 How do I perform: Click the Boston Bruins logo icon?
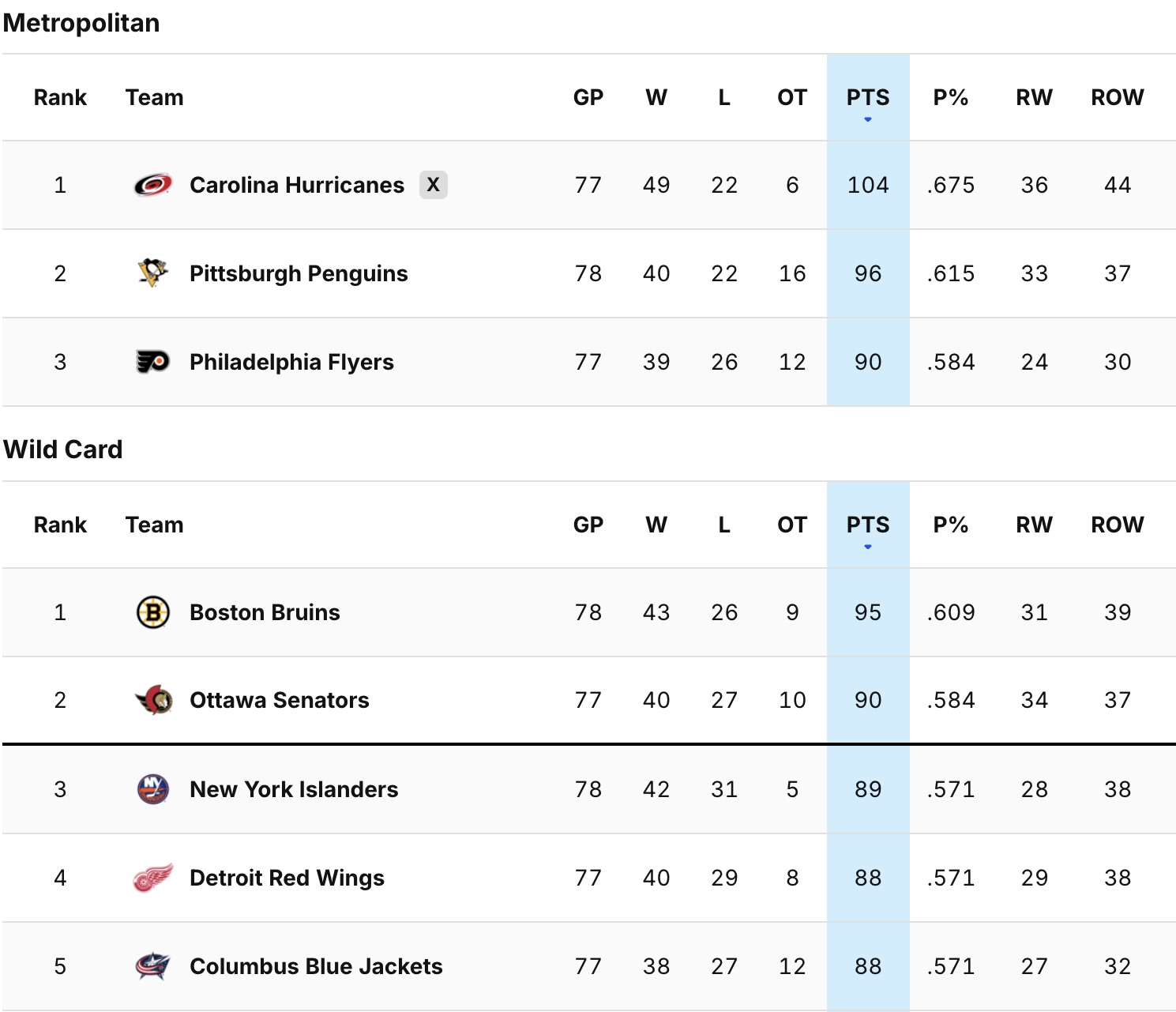point(153,612)
